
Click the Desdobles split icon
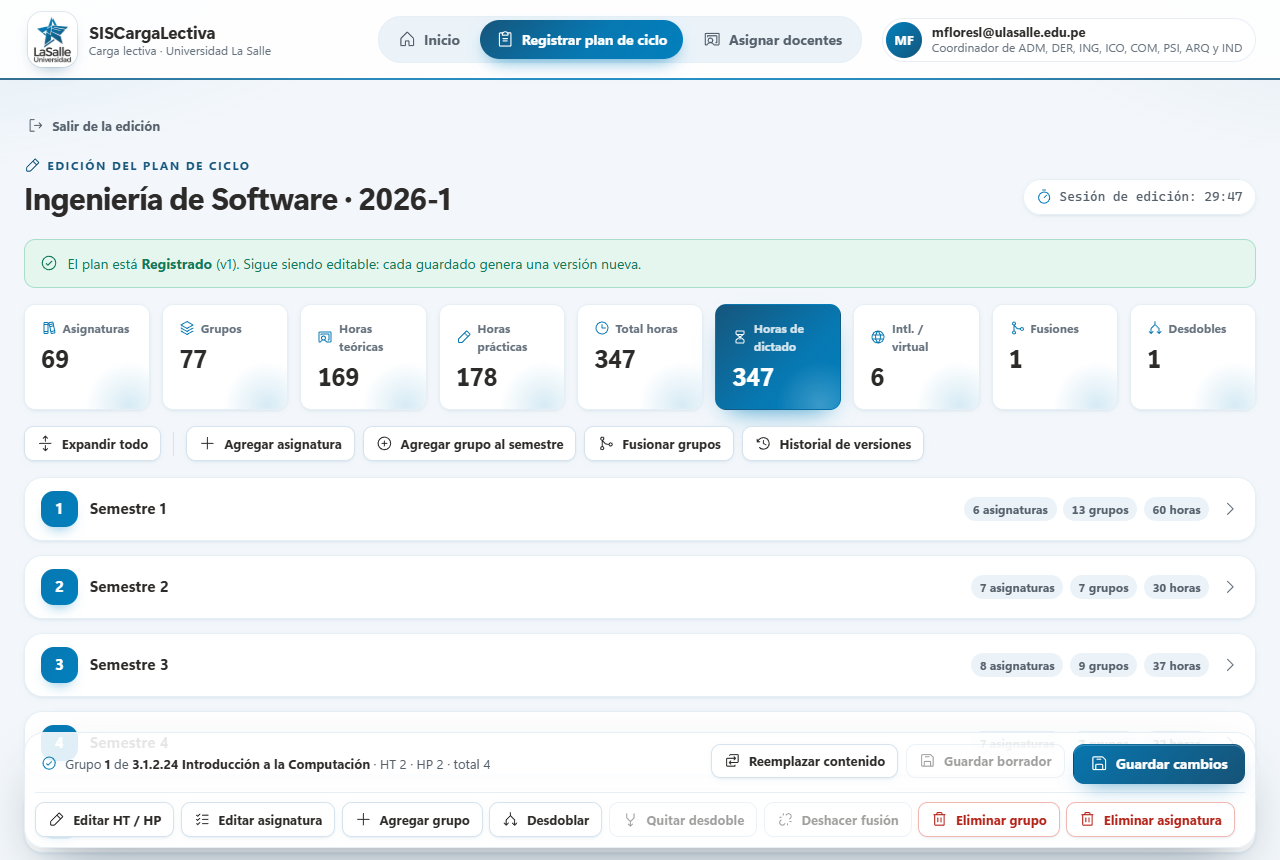point(1155,329)
